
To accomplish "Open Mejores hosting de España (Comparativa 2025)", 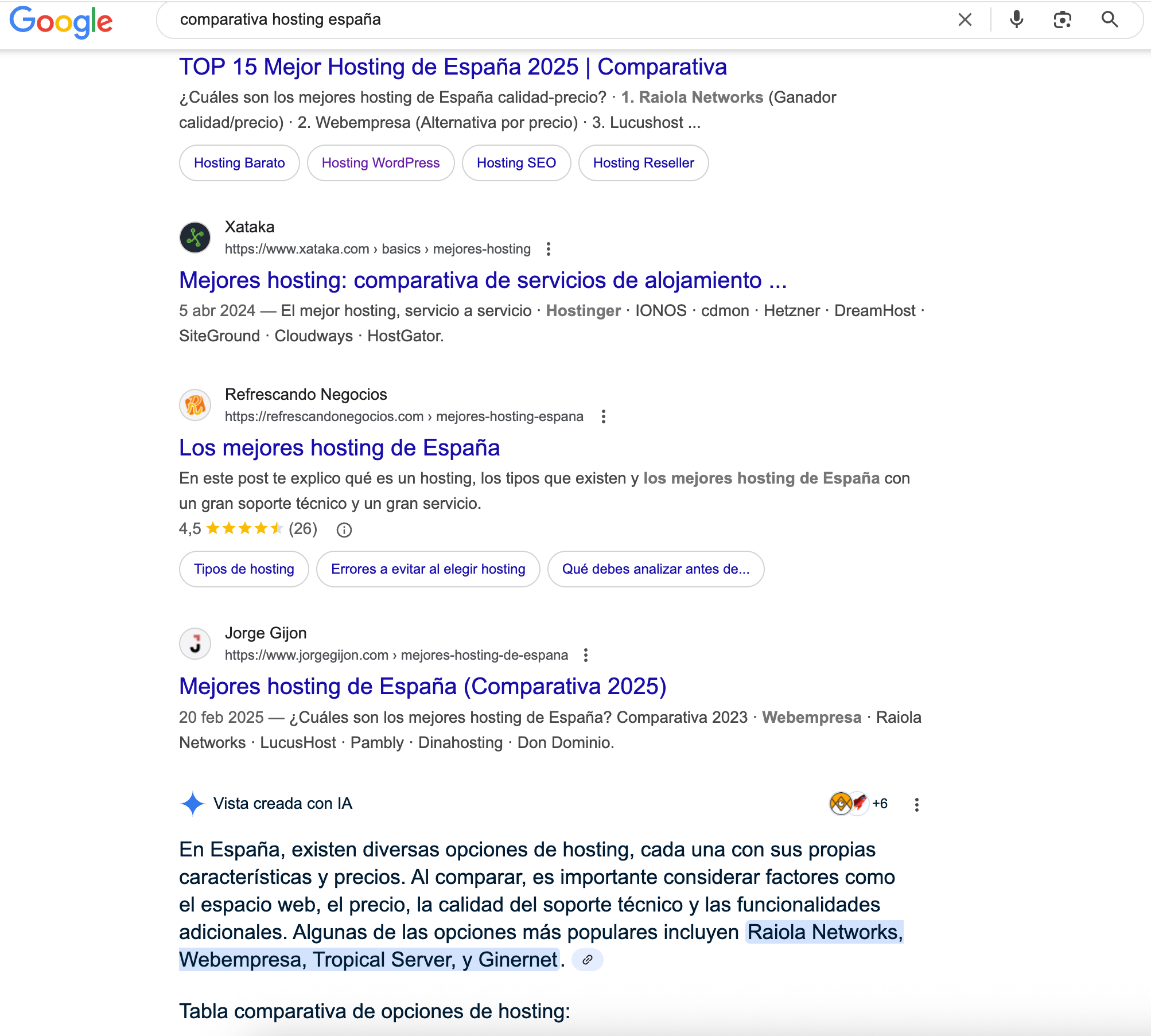I will pyautogui.click(x=422, y=686).
